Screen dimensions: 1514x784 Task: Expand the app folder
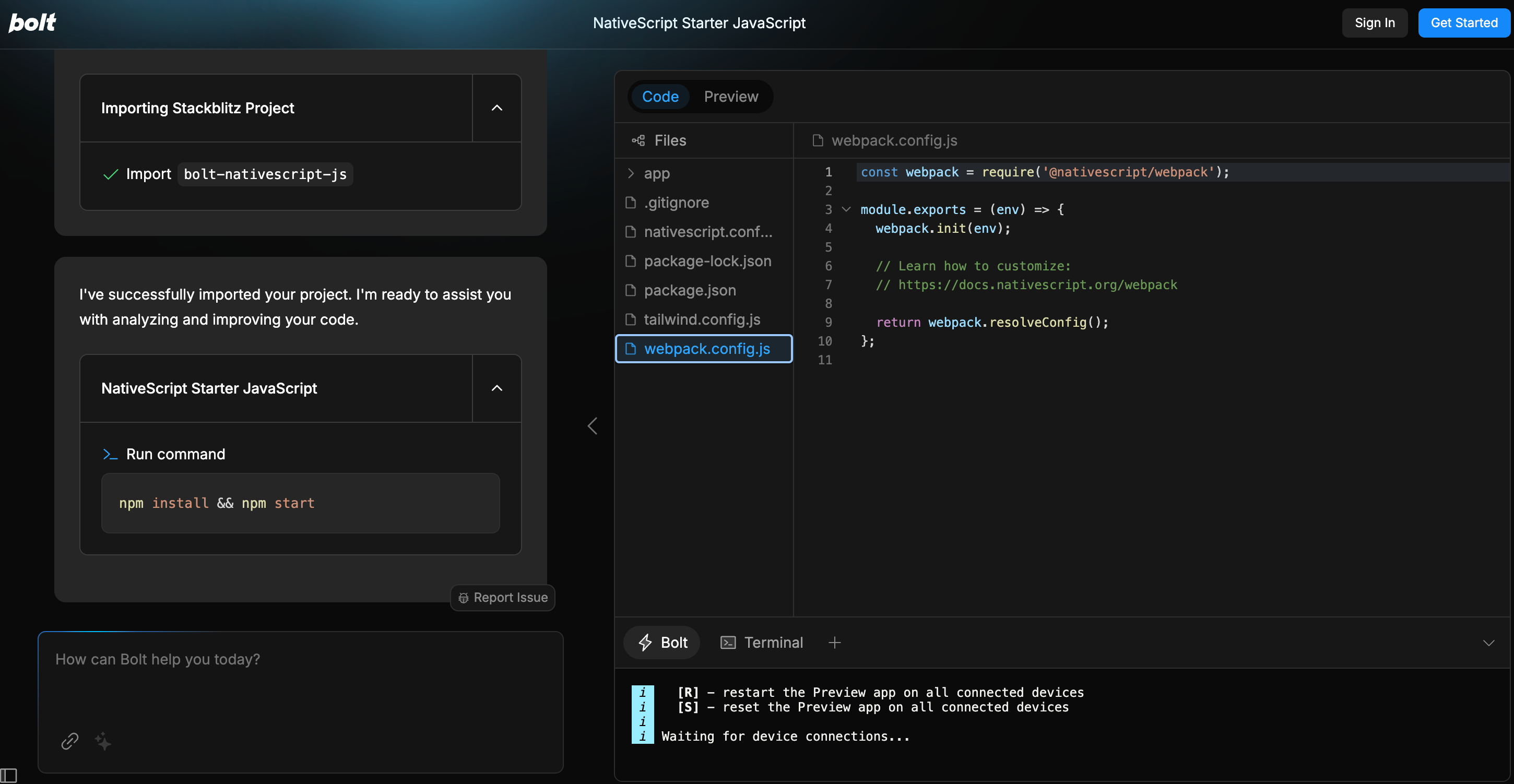(656, 173)
